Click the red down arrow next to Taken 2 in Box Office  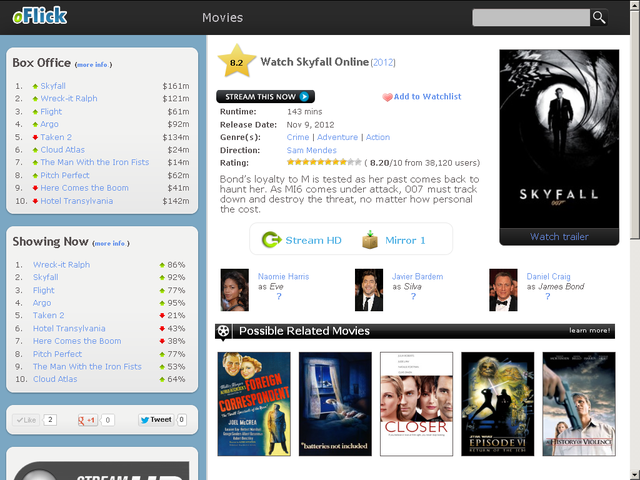coord(36,137)
